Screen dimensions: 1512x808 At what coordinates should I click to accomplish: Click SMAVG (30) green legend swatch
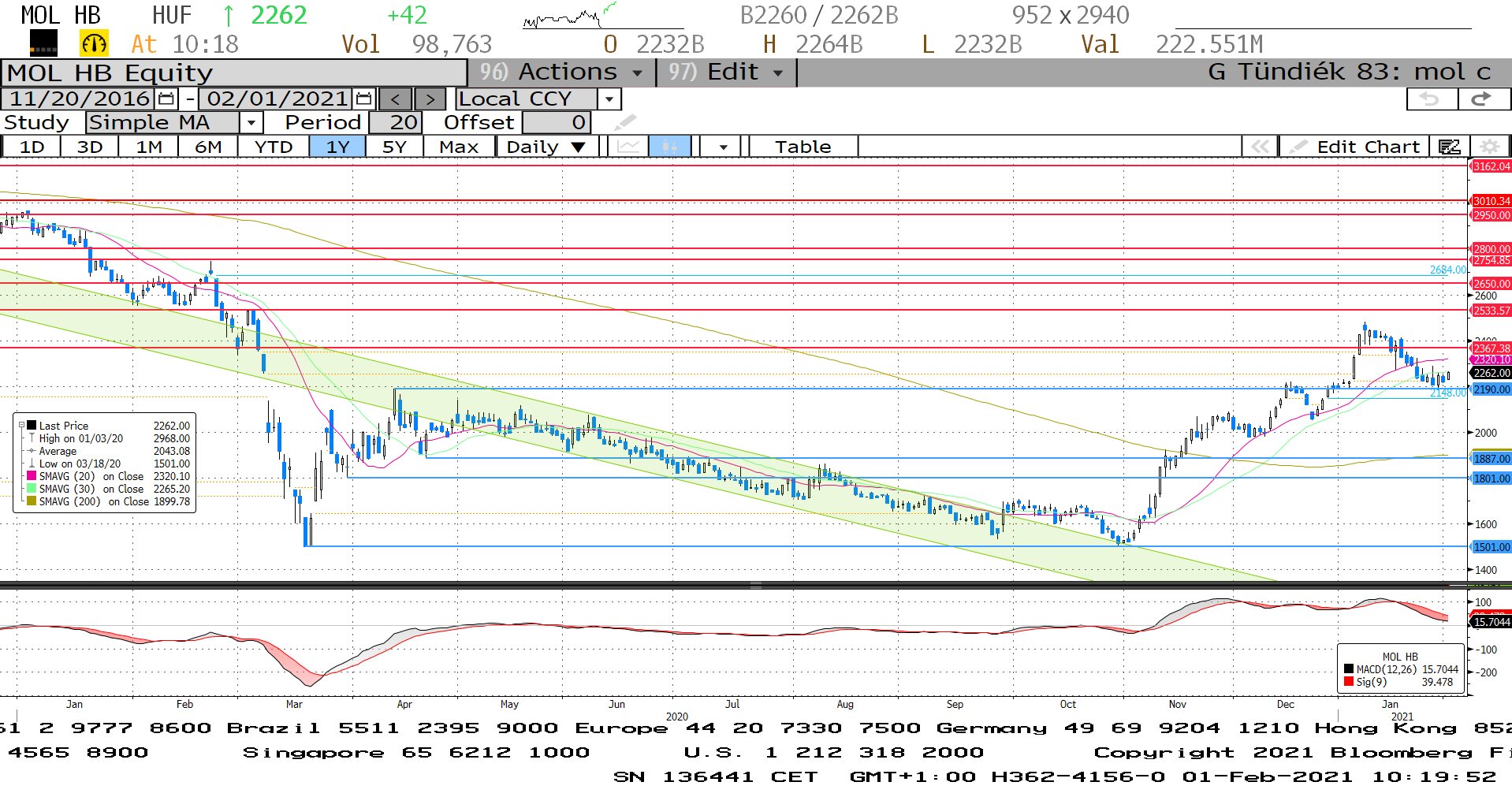pyautogui.click(x=32, y=489)
